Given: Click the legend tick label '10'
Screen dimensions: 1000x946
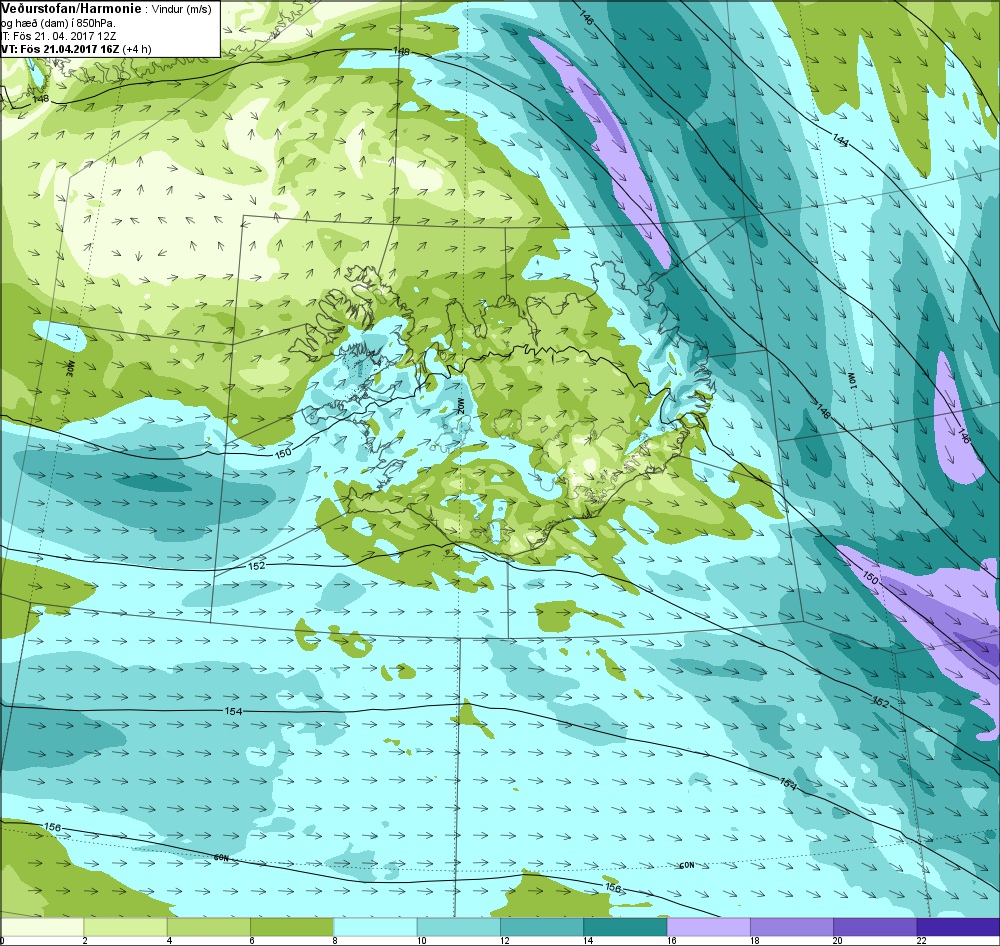Looking at the screenshot, I should 422,940.
